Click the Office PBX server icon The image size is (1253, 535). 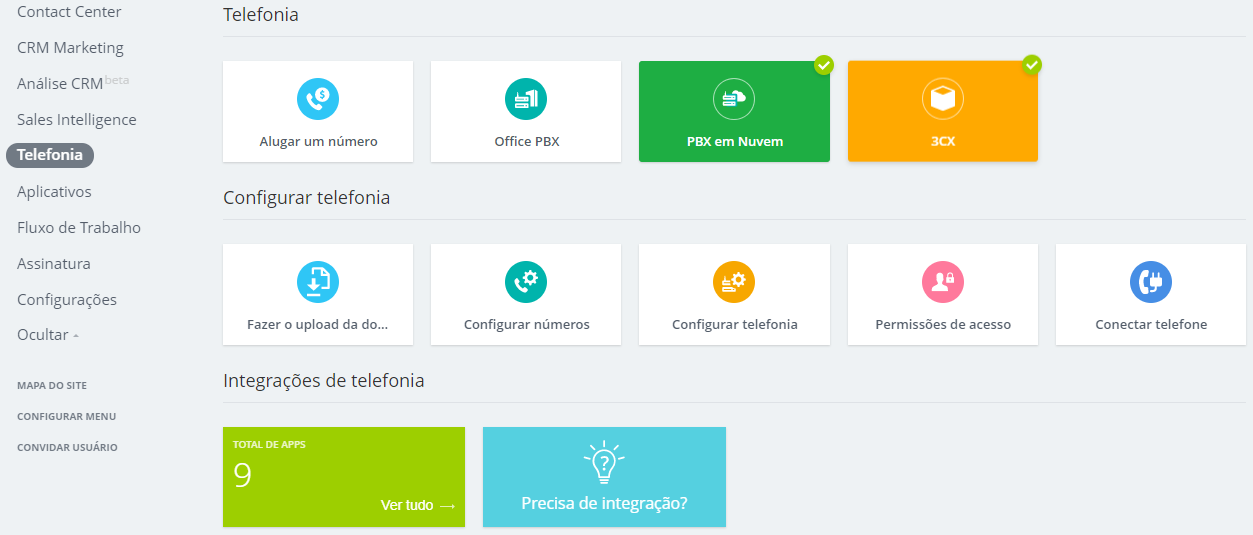tap(526, 99)
